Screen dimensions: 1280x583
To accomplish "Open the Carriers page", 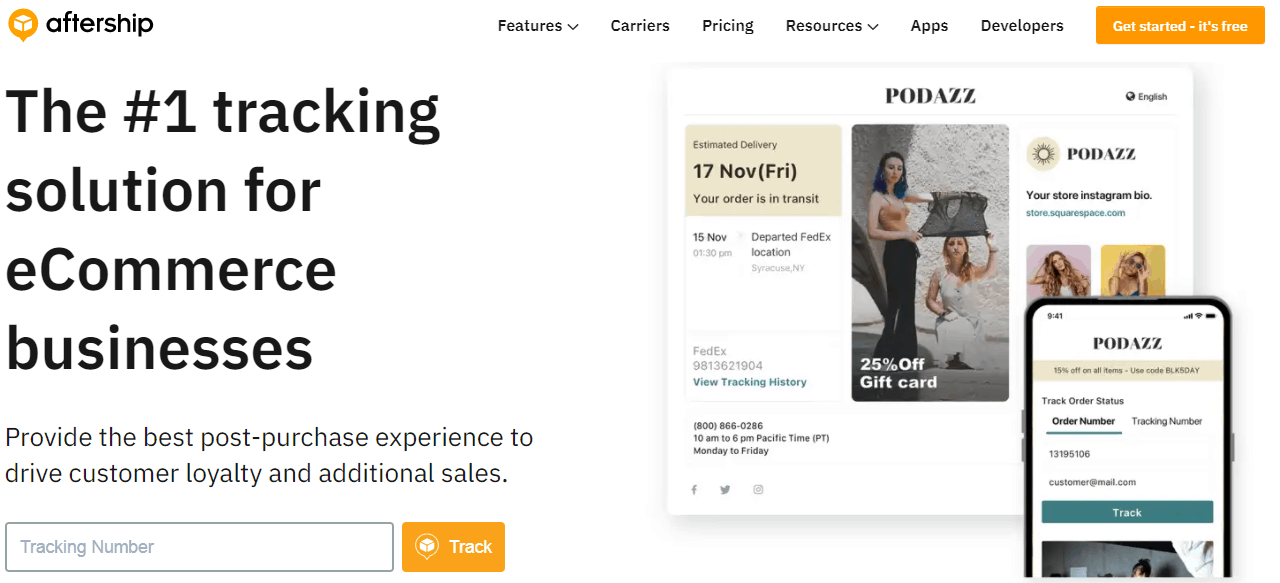I will click(x=640, y=26).
